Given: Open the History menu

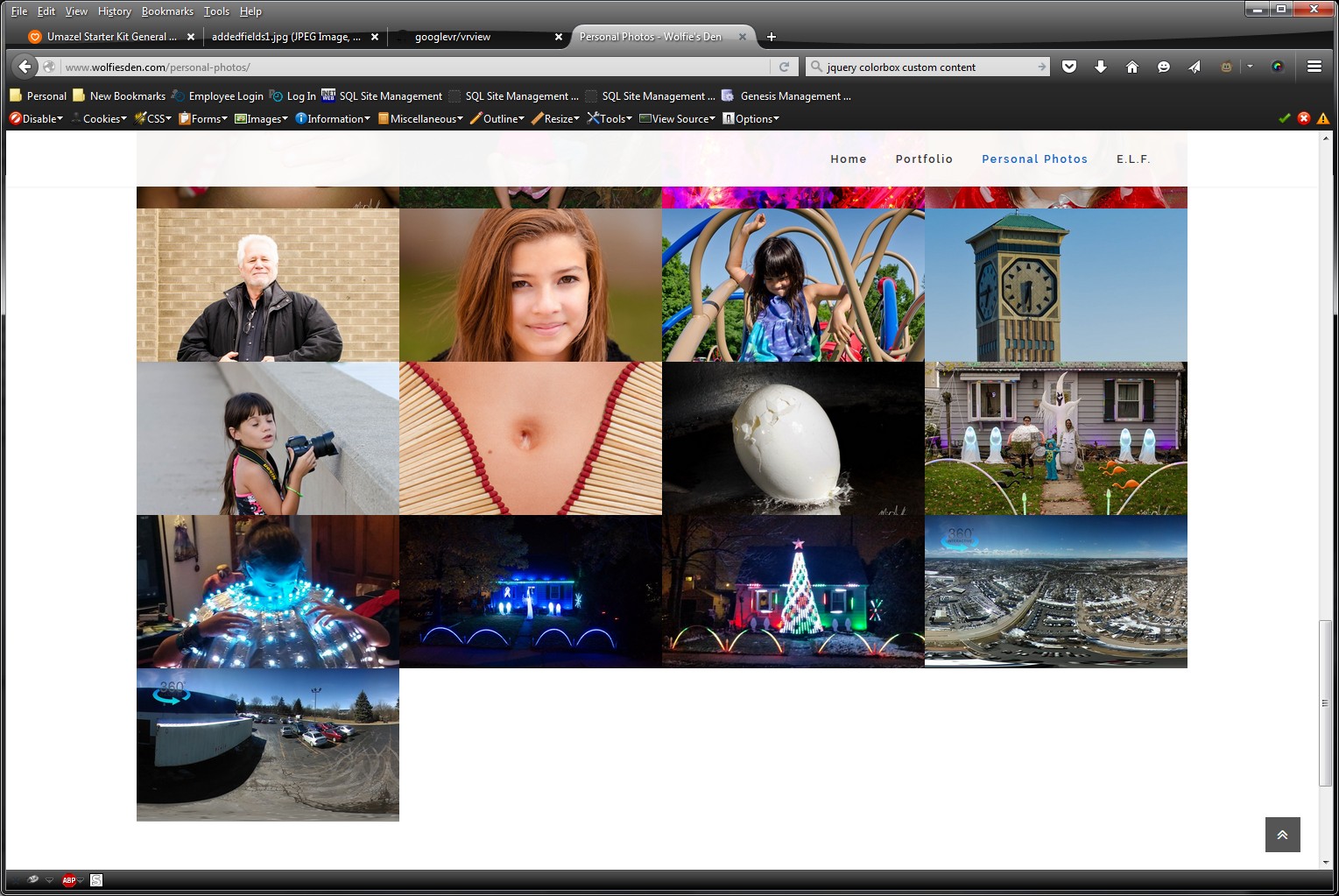Looking at the screenshot, I should [x=114, y=11].
